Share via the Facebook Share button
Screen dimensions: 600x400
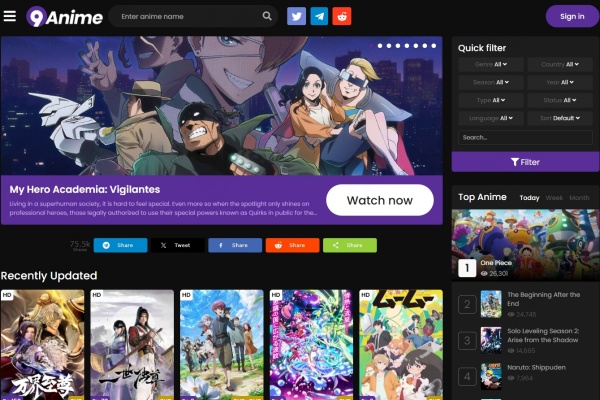point(235,245)
